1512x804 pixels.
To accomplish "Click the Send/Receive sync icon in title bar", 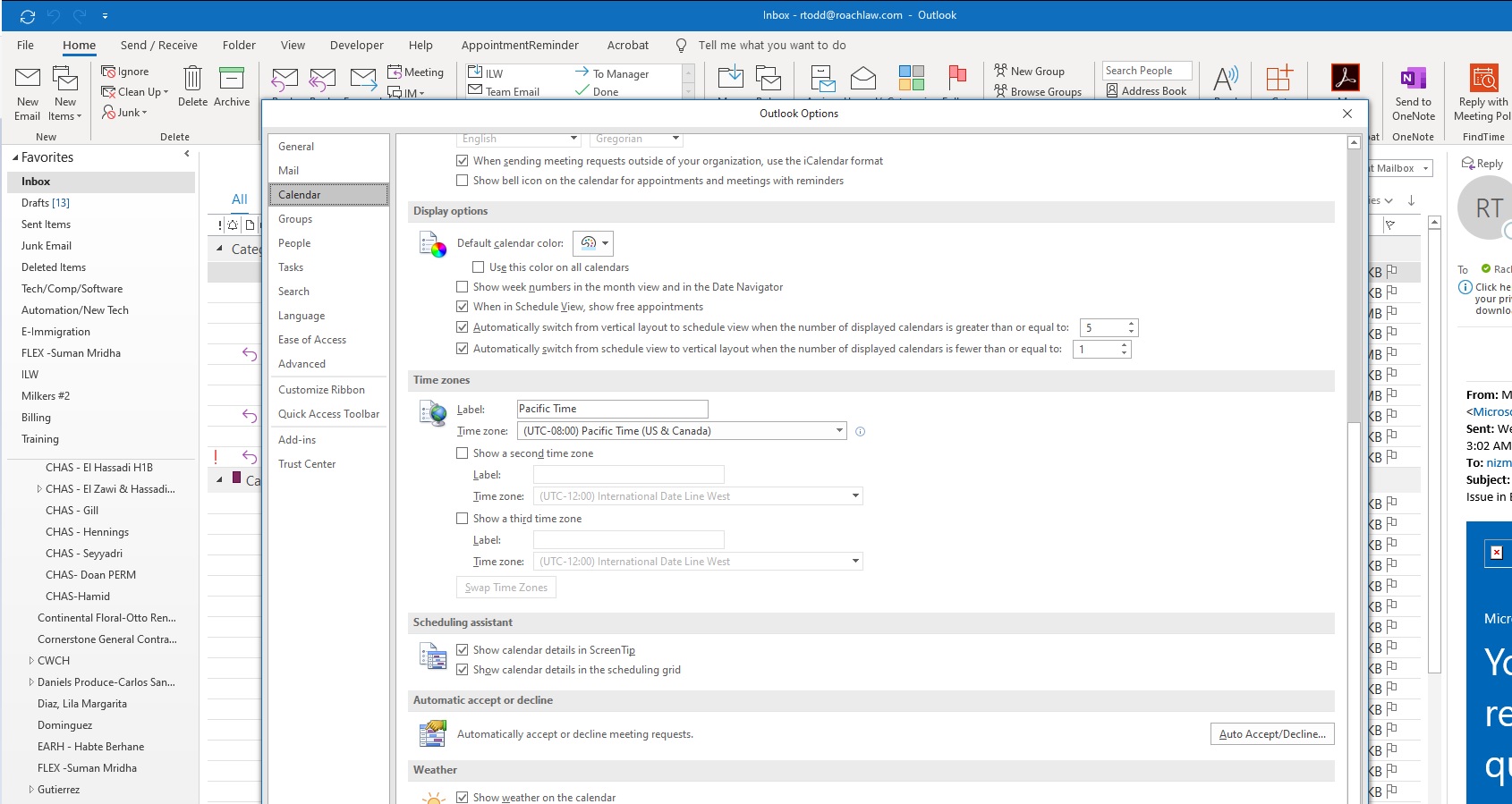I will click(x=28, y=16).
